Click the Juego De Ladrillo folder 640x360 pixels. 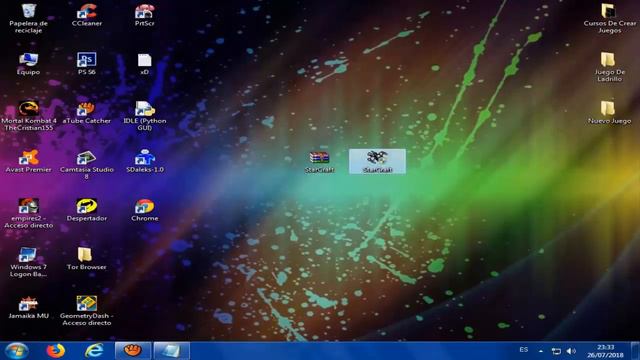(609, 67)
